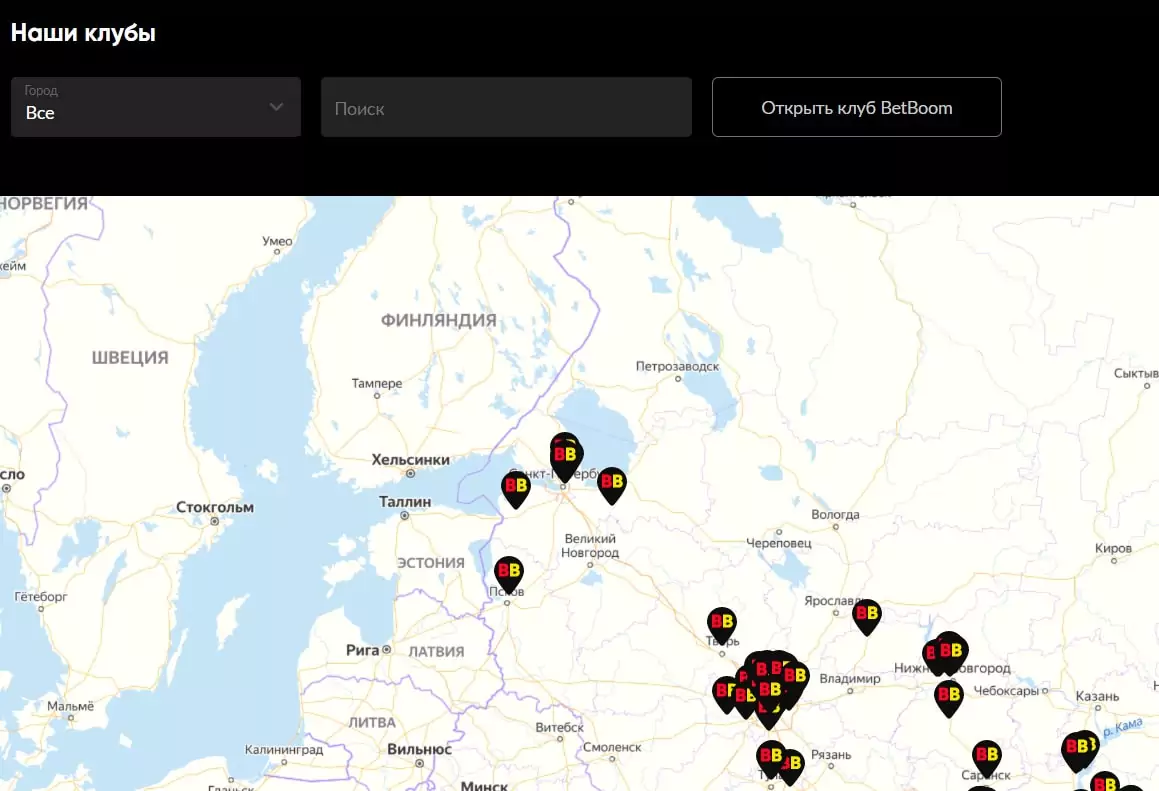Open the front BetBoom marker over Нижний Новгород

tap(952, 654)
